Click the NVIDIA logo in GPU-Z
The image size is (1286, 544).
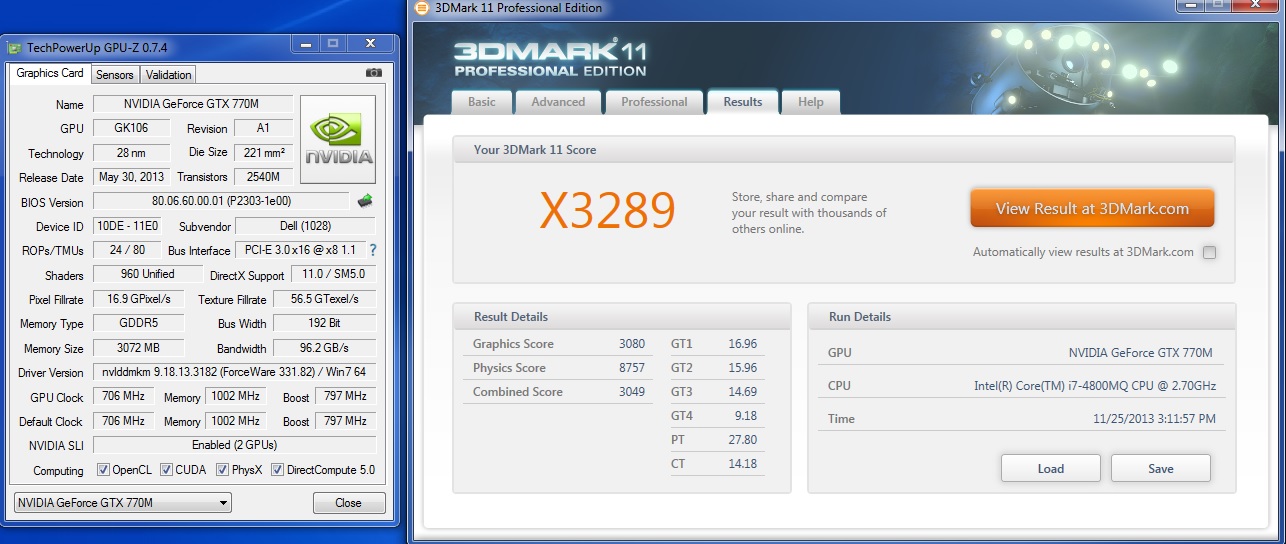point(339,139)
